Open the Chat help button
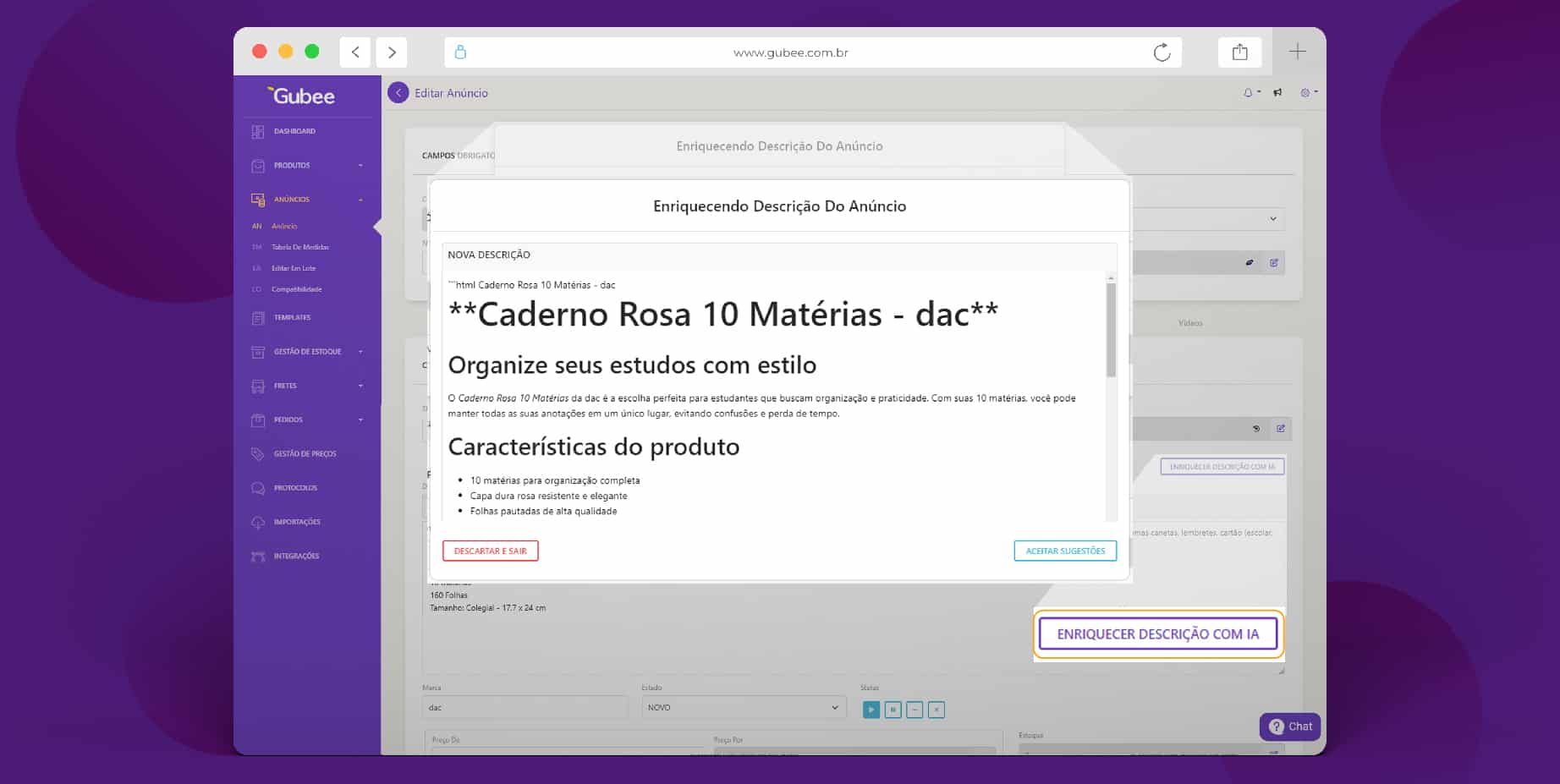This screenshot has width=1560, height=784. coord(1290,727)
